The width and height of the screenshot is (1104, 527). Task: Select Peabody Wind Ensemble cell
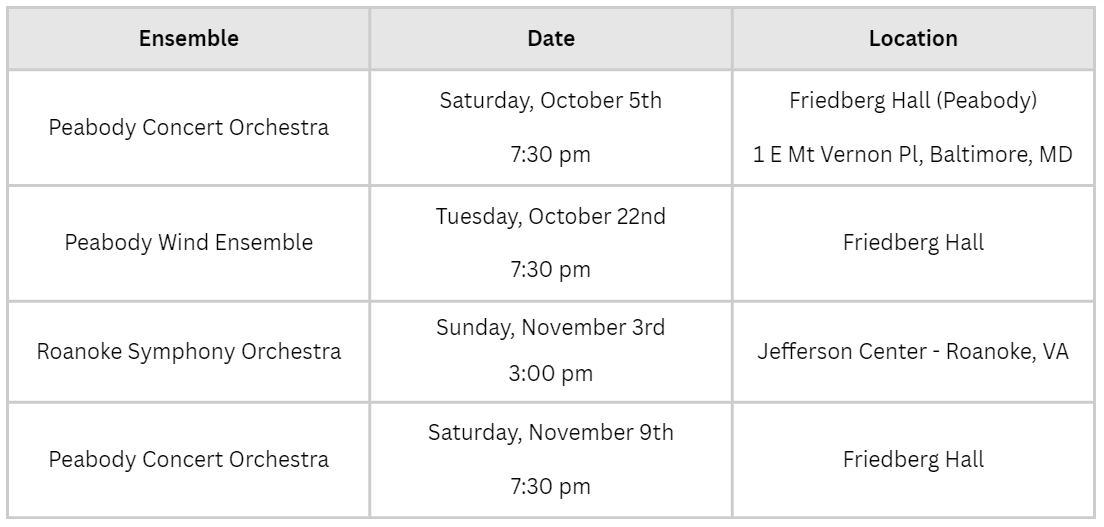[189, 242]
